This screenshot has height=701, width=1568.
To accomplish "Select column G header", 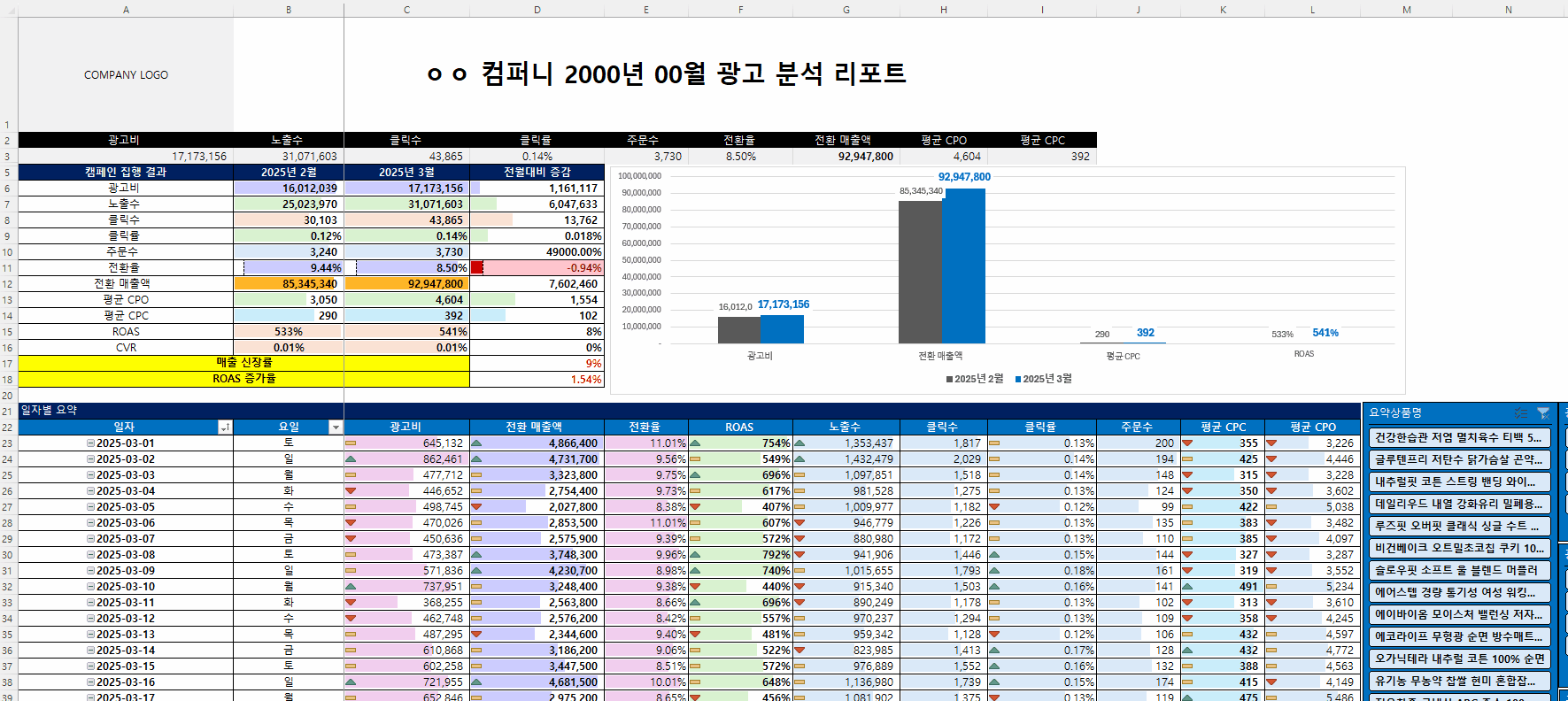I will click(x=846, y=10).
